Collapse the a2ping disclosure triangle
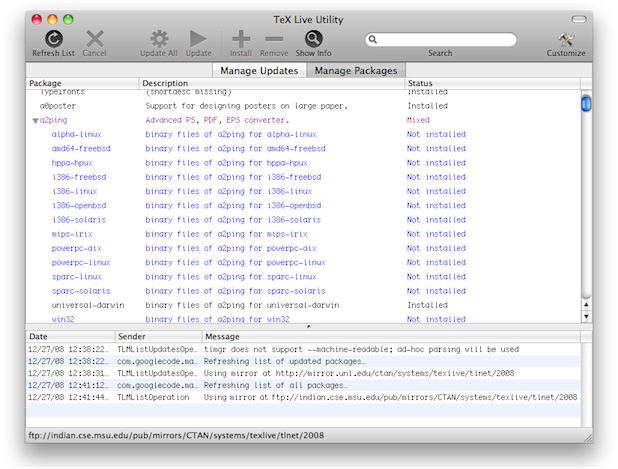The width and height of the screenshot is (618, 469). click(x=35, y=121)
